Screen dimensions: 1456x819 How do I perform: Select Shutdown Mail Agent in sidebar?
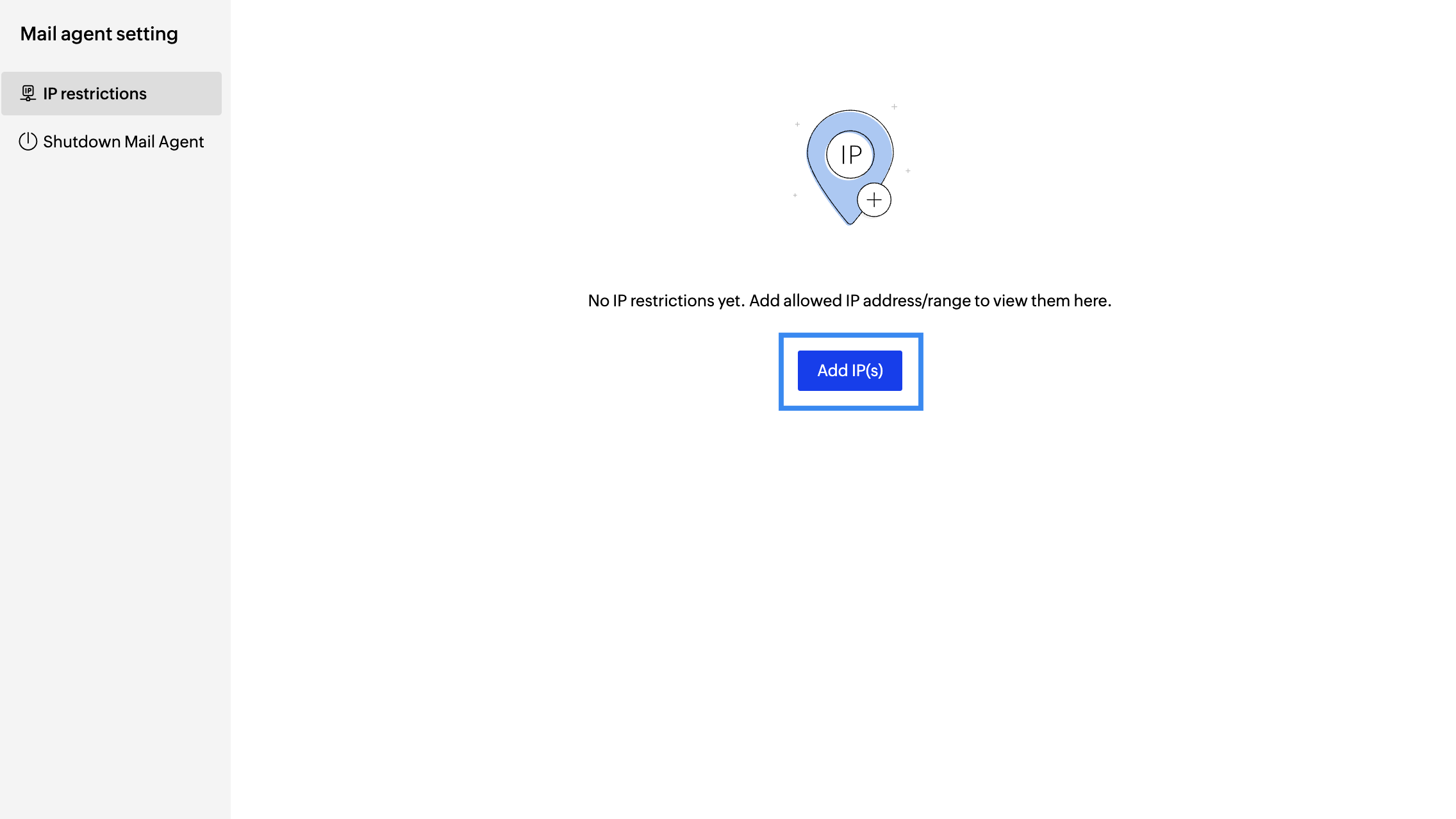click(112, 142)
